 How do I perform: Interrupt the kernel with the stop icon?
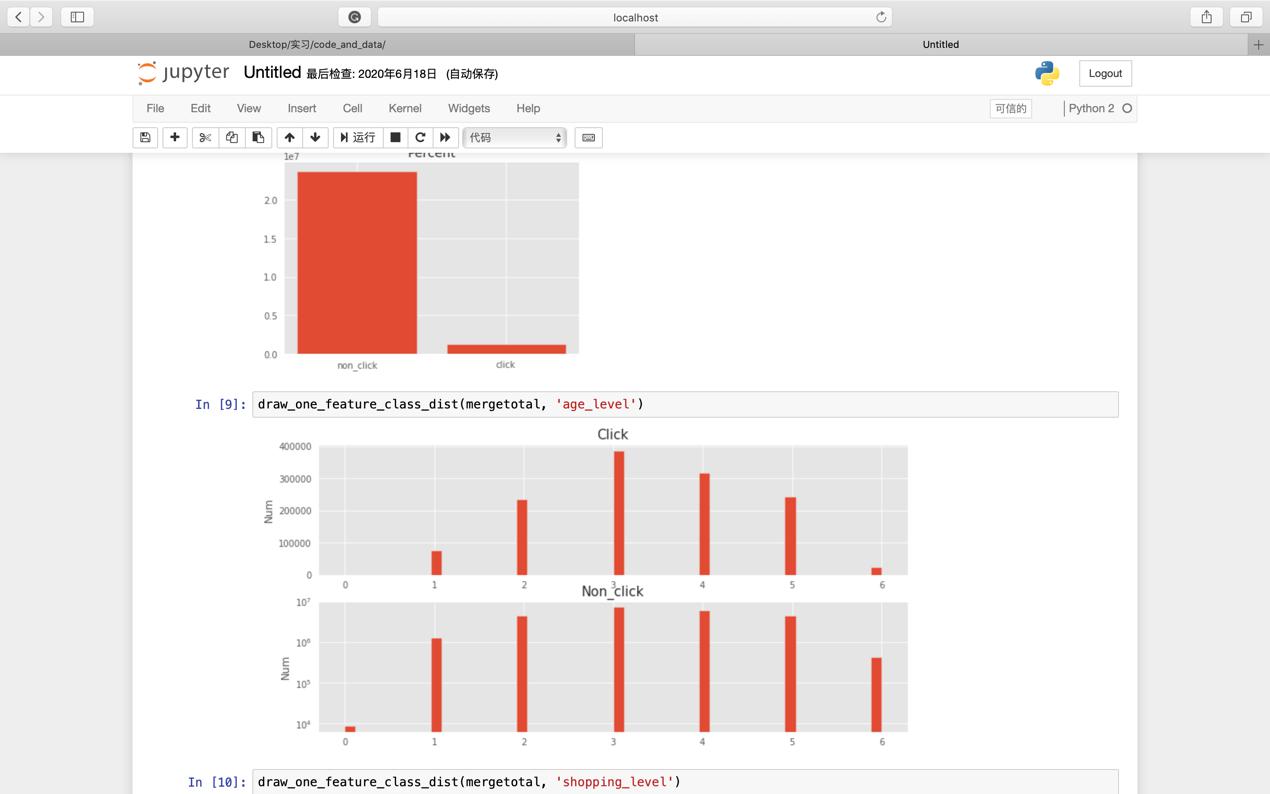tap(395, 137)
